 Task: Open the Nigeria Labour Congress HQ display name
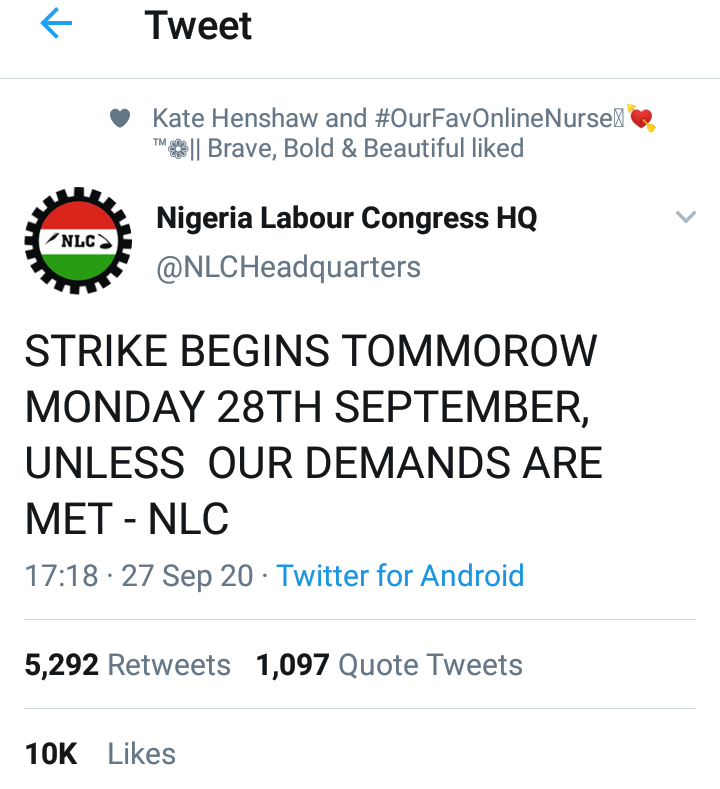pos(347,218)
